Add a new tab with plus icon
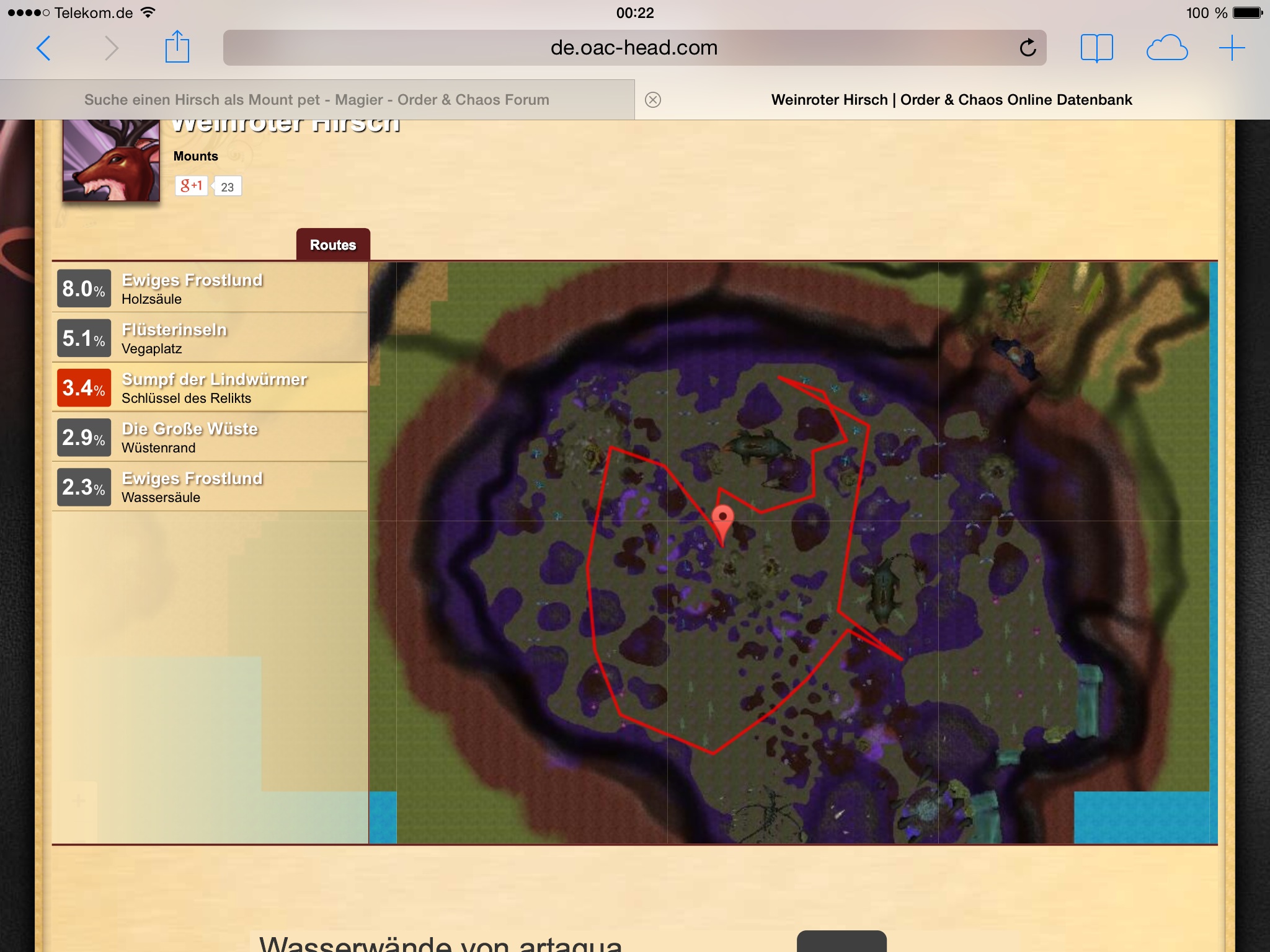The image size is (1270, 952). 1232,48
